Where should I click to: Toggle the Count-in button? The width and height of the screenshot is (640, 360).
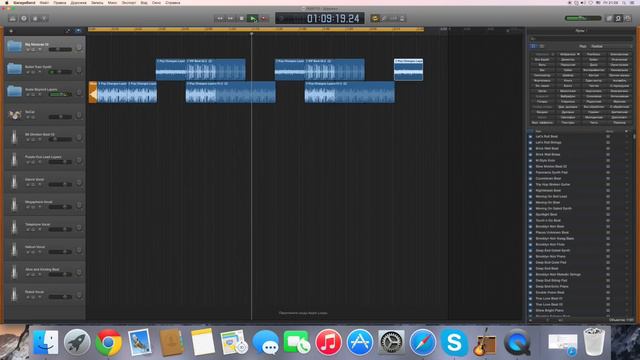(393, 18)
